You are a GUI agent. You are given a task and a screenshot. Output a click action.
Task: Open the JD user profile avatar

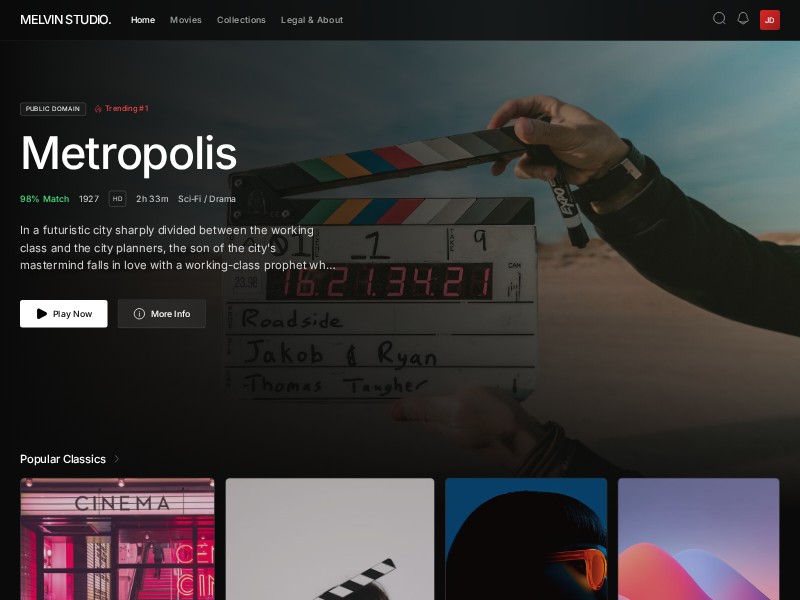point(770,20)
